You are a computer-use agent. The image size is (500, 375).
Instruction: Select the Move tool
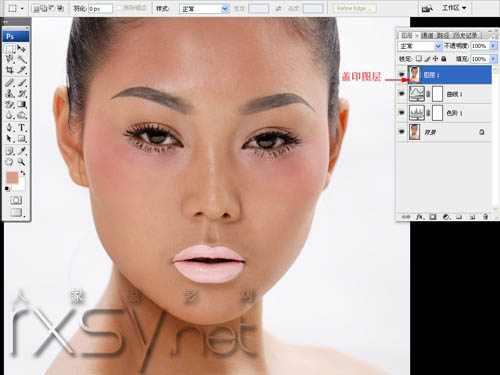[x=22, y=49]
